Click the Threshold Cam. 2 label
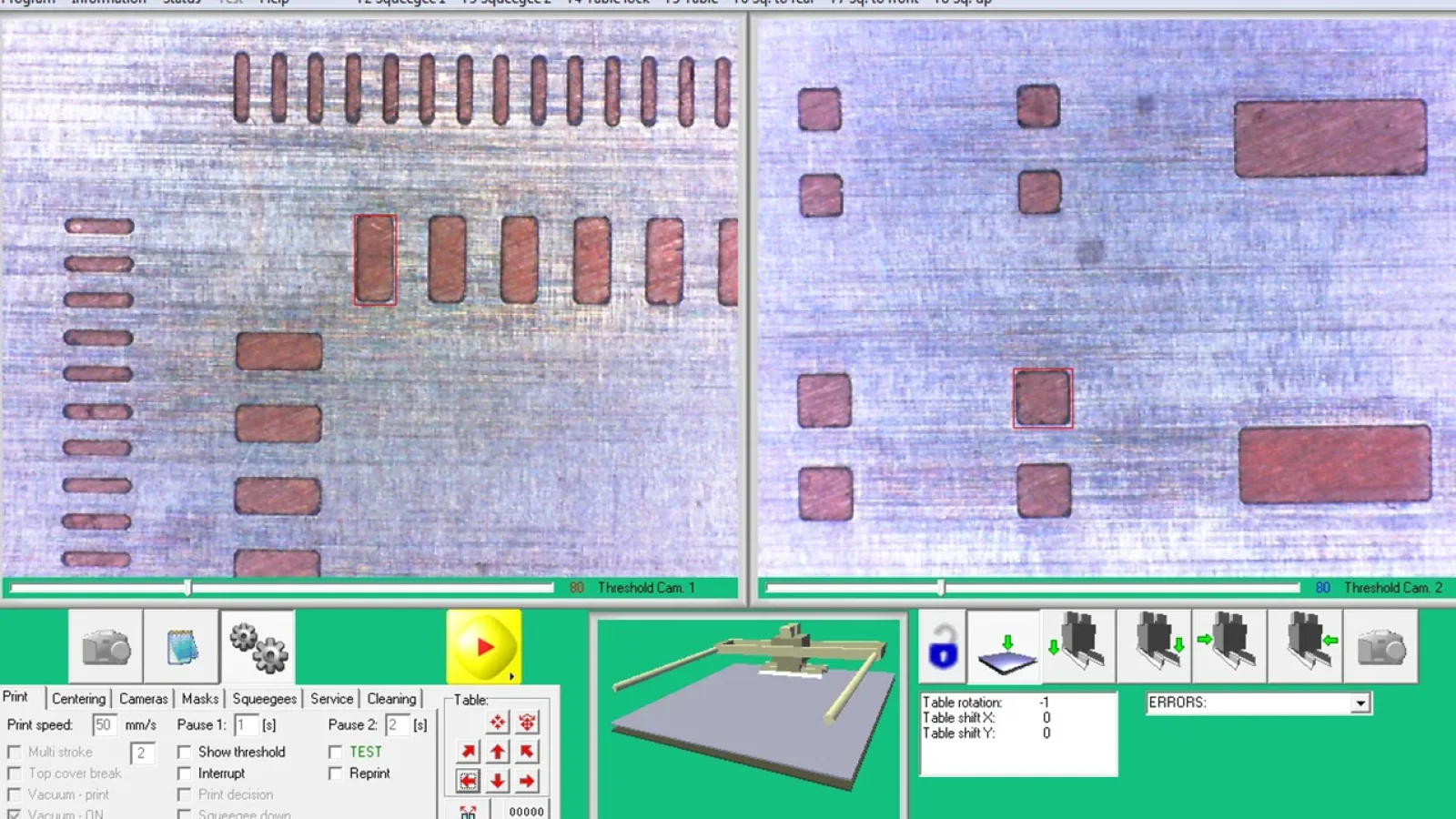The height and width of the screenshot is (819, 1456). click(x=1393, y=588)
